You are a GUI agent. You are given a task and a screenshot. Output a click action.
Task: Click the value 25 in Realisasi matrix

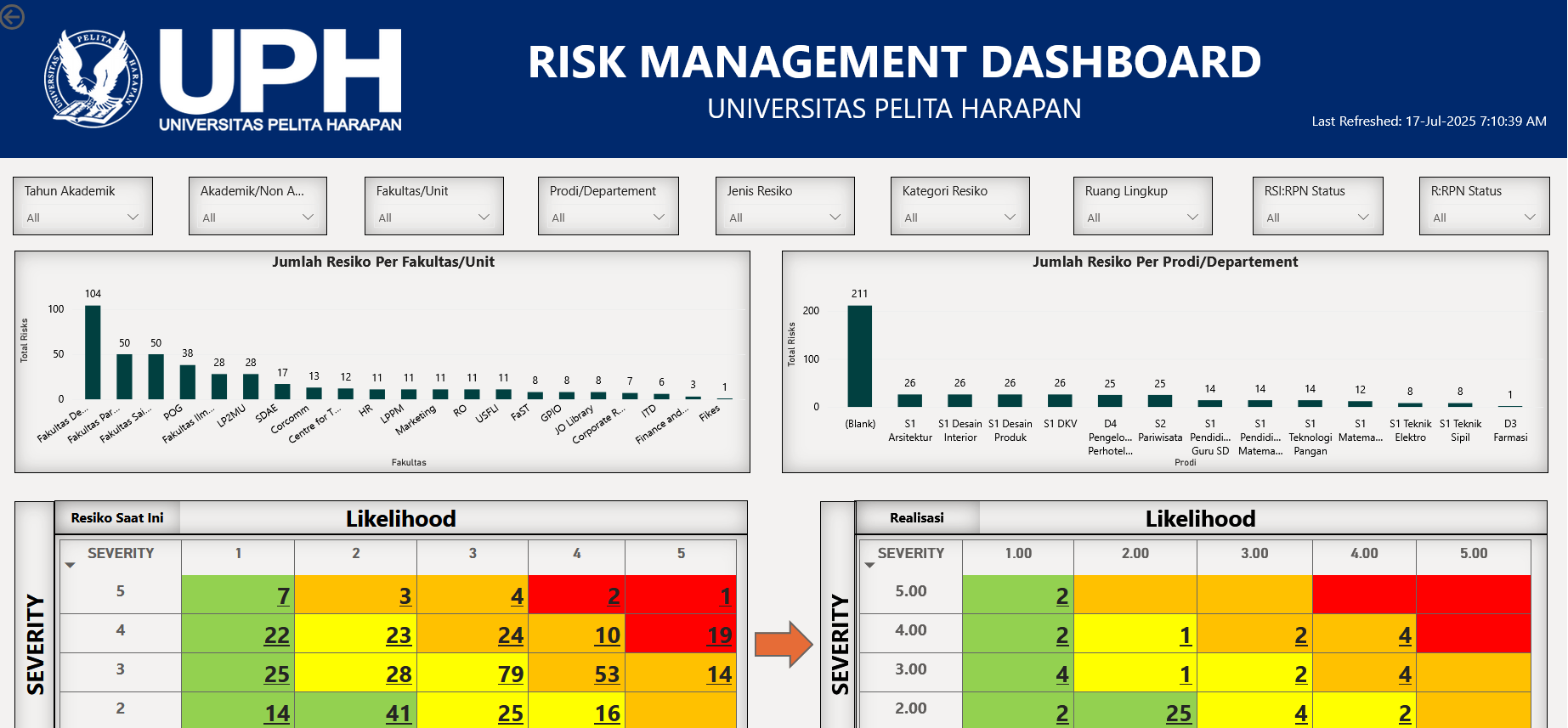tap(1178, 714)
